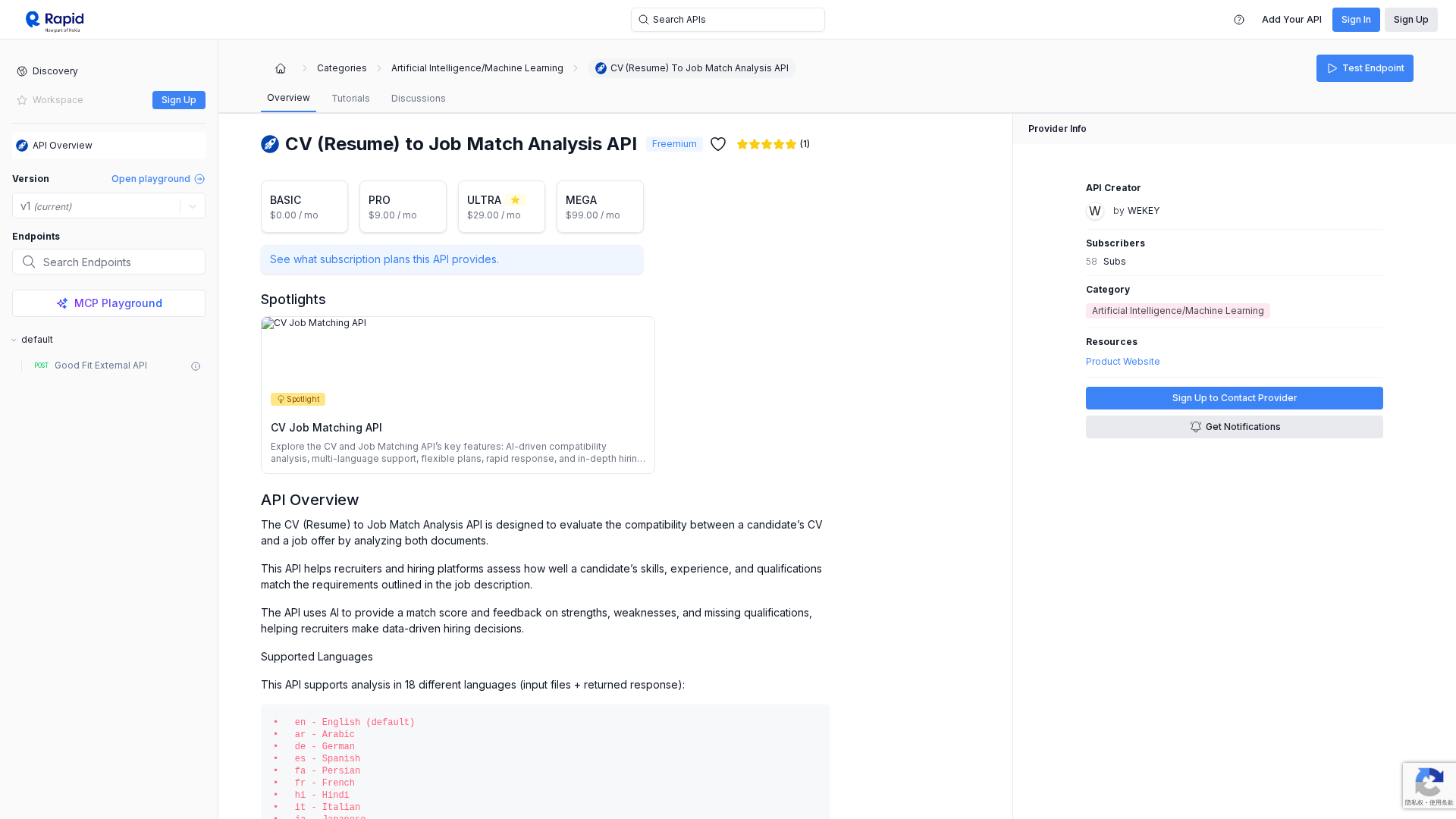Switch to the Tutorials tab
The height and width of the screenshot is (819, 1456).
coord(350,99)
